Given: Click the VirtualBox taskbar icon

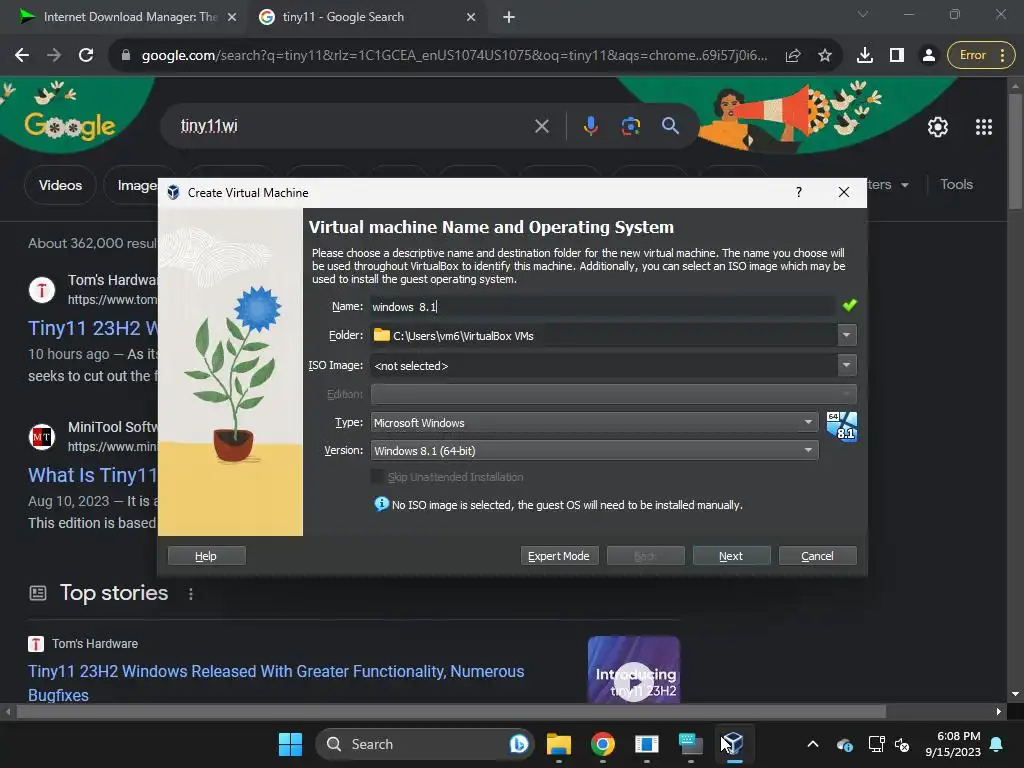Looking at the screenshot, I should tap(734, 744).
